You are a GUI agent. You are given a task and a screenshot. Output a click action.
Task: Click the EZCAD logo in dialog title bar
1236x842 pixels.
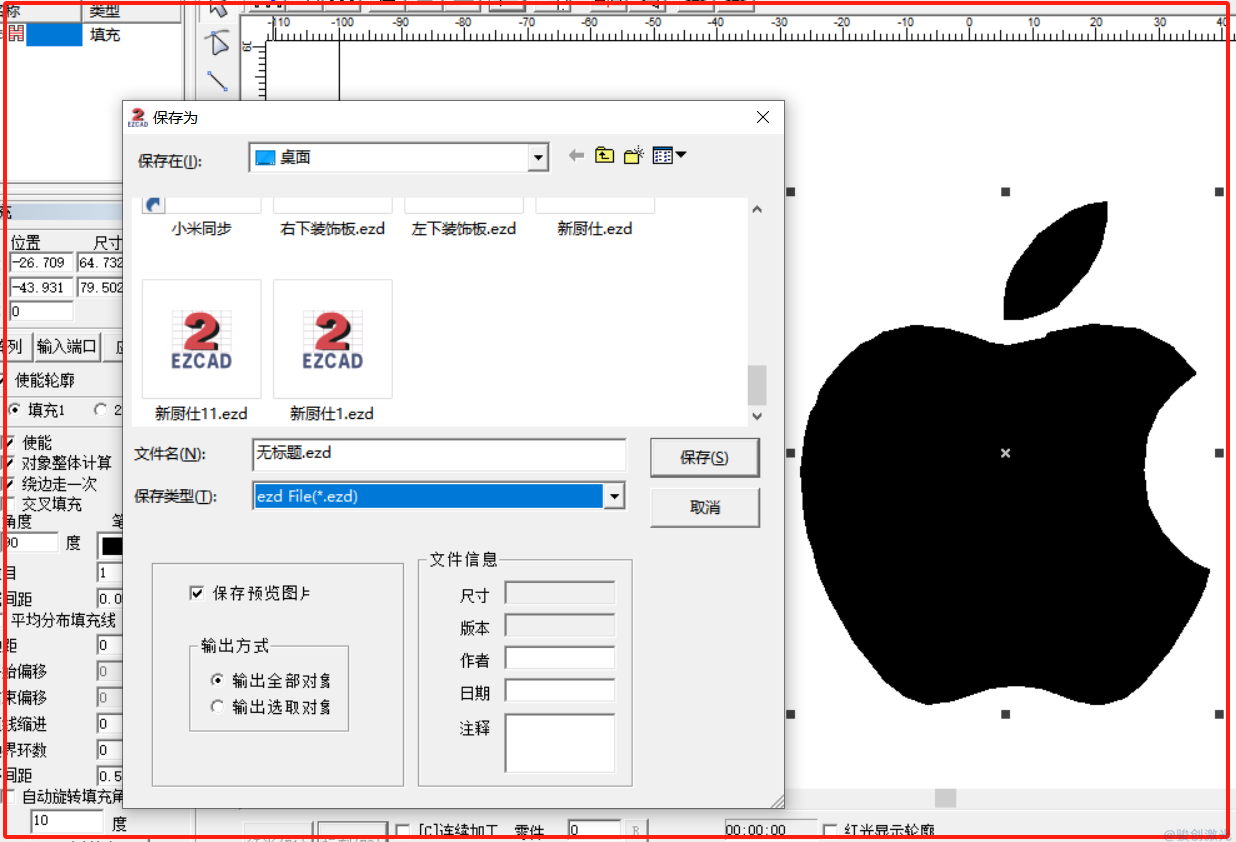[138, 117]
